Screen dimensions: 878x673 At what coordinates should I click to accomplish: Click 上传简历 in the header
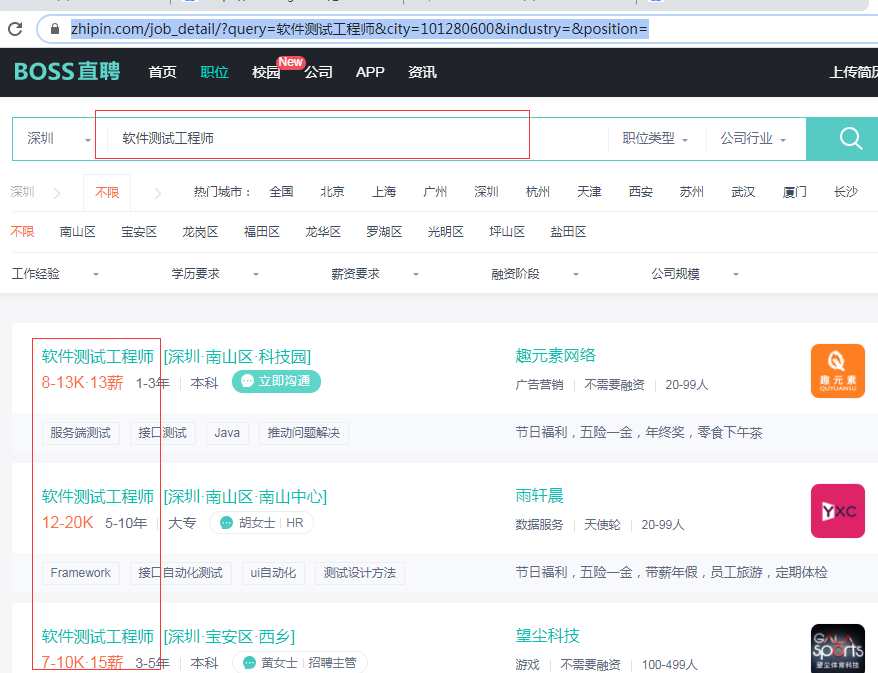[853, 72]
